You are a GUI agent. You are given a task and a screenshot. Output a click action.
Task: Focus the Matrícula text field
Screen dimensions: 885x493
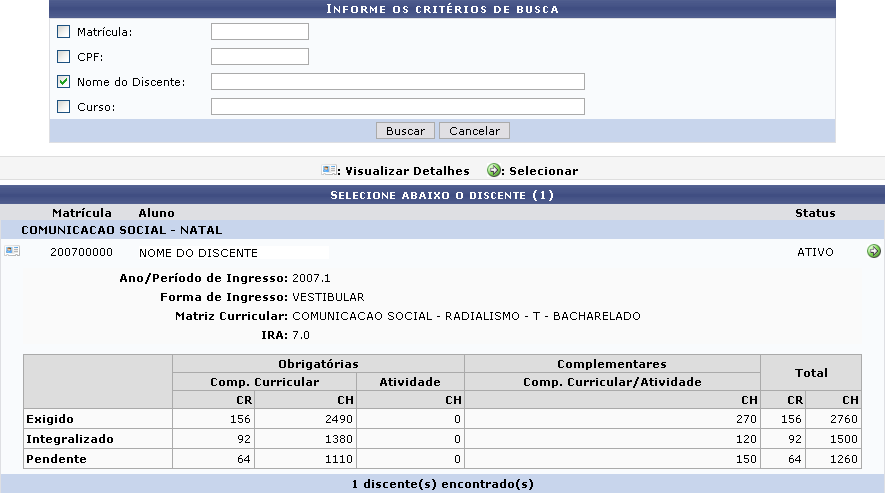click(x=260, y=32)
